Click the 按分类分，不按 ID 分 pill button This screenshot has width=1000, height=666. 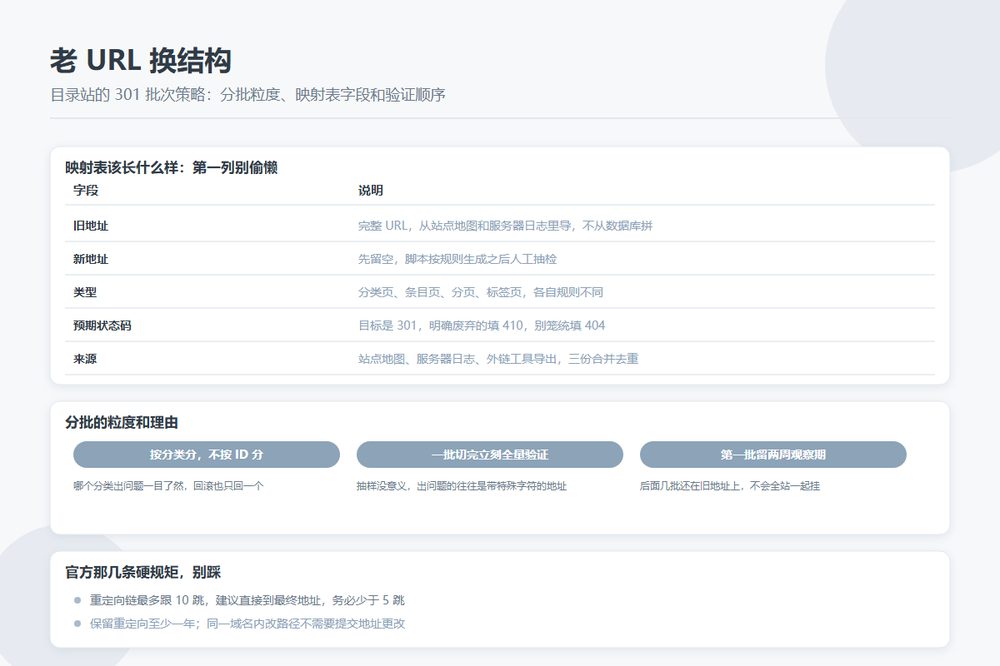tap(206, 454)
